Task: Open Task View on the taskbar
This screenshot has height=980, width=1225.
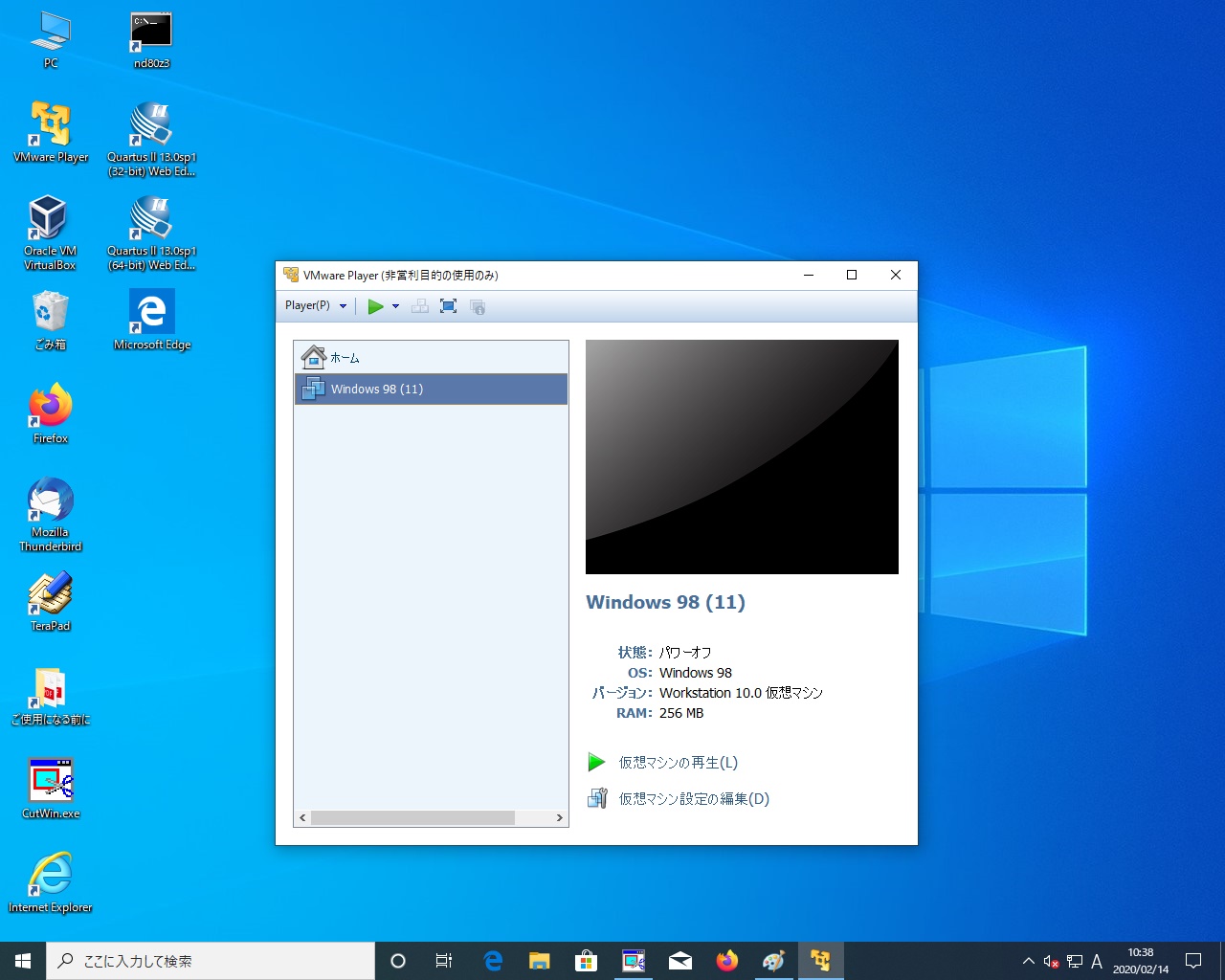Action: (x=444, y=961)
